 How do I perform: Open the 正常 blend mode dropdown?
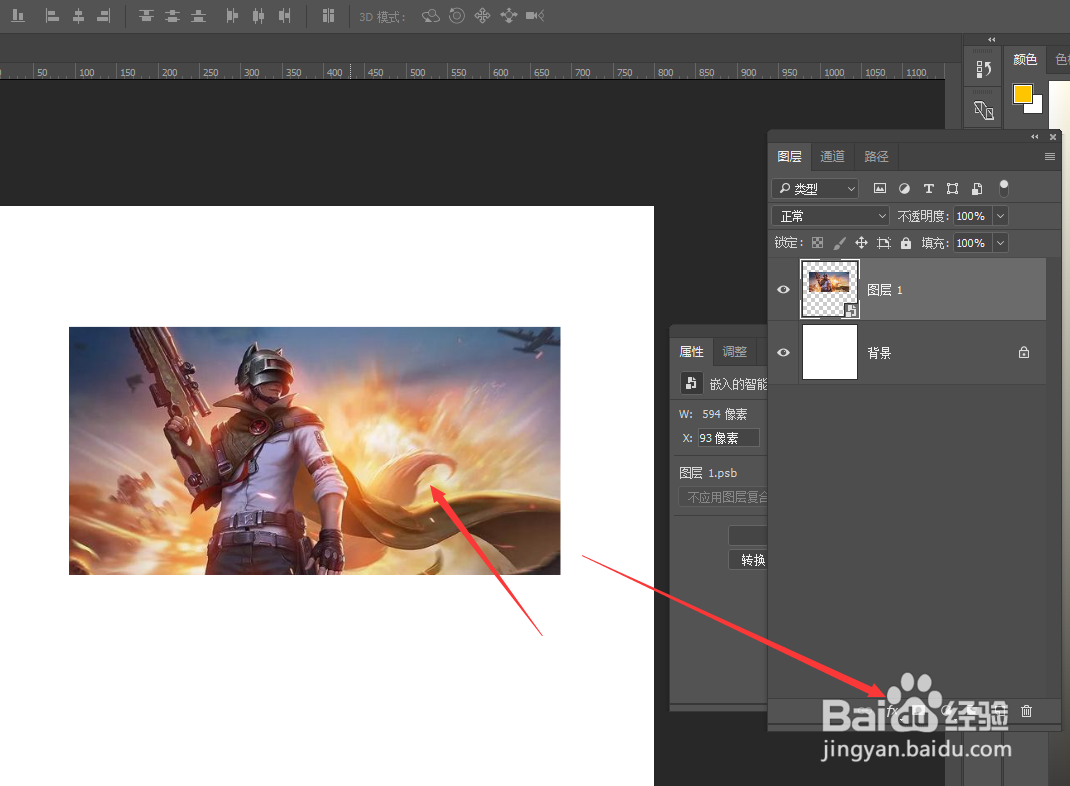[830, 216]
